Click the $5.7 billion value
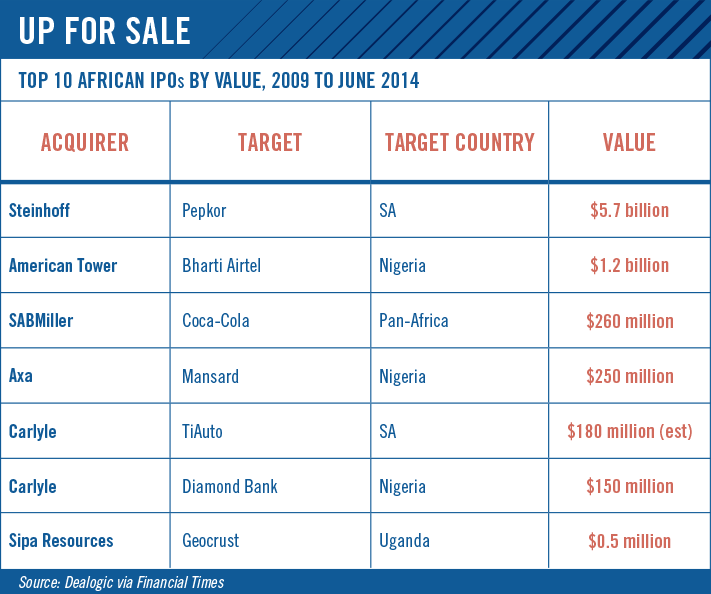 coord(629,210)
